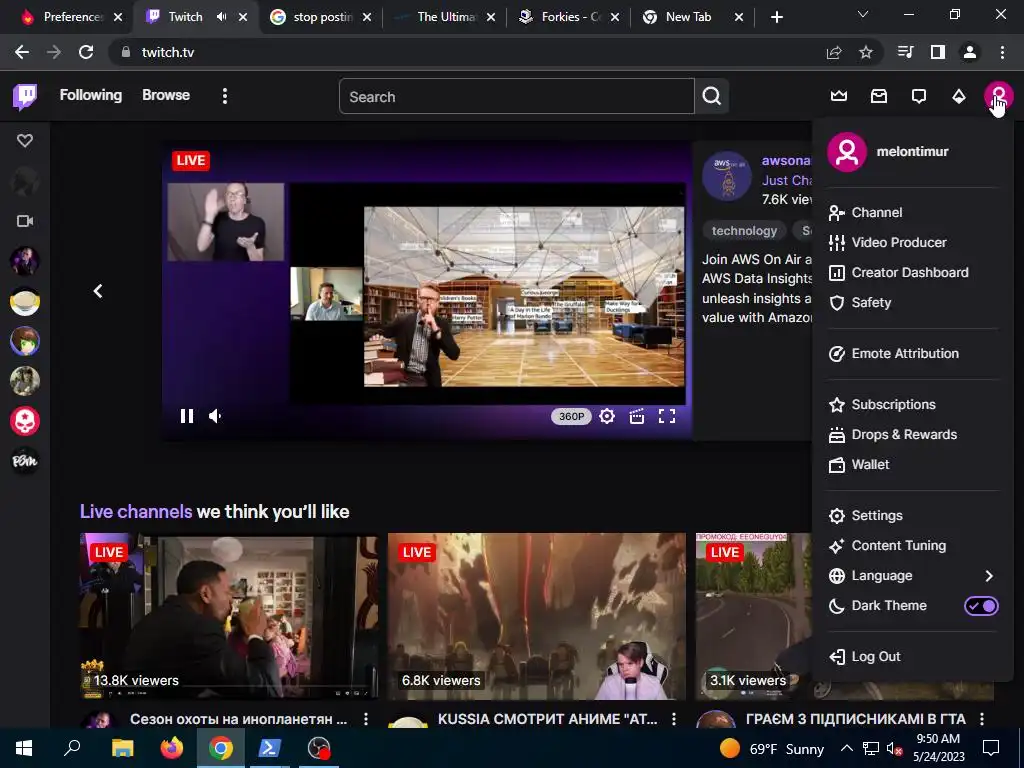Screen dimensions: 1024x768
Task: Click the clip icon in player
Action: (637, 416)
